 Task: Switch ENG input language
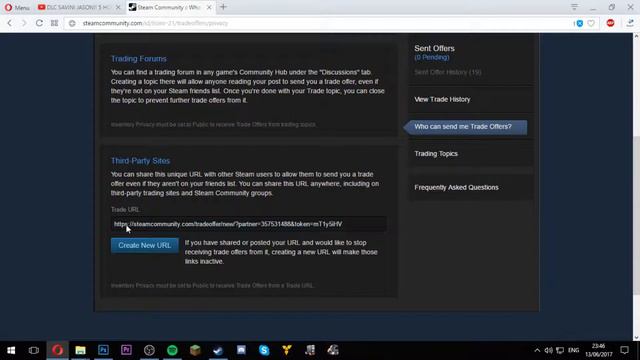tap(573, 351)
